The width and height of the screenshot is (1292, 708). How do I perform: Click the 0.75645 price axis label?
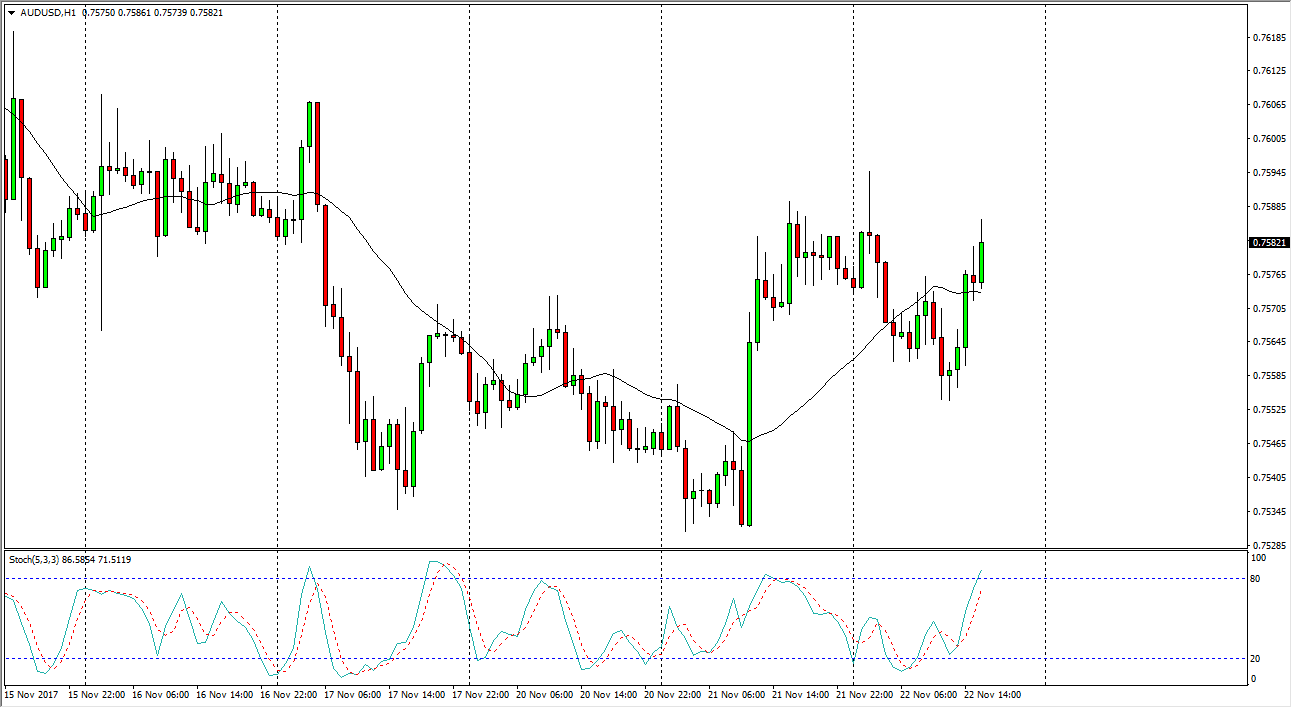pyautogui.click(x=1269, y=342)
